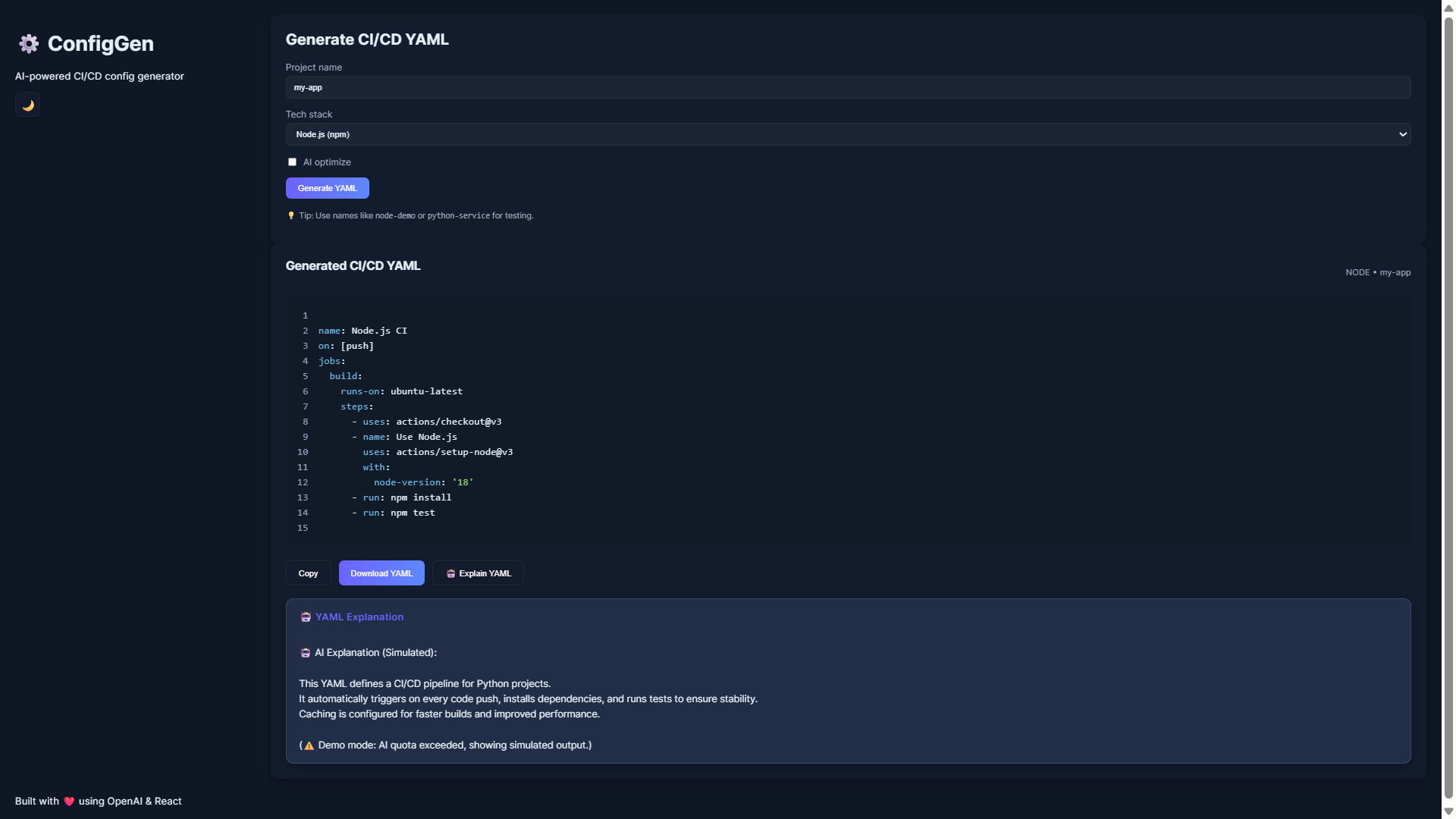The height and width of the screenshot is (819, 1456).
Task: Focus the Project name input field
Action: coord(847,87)
